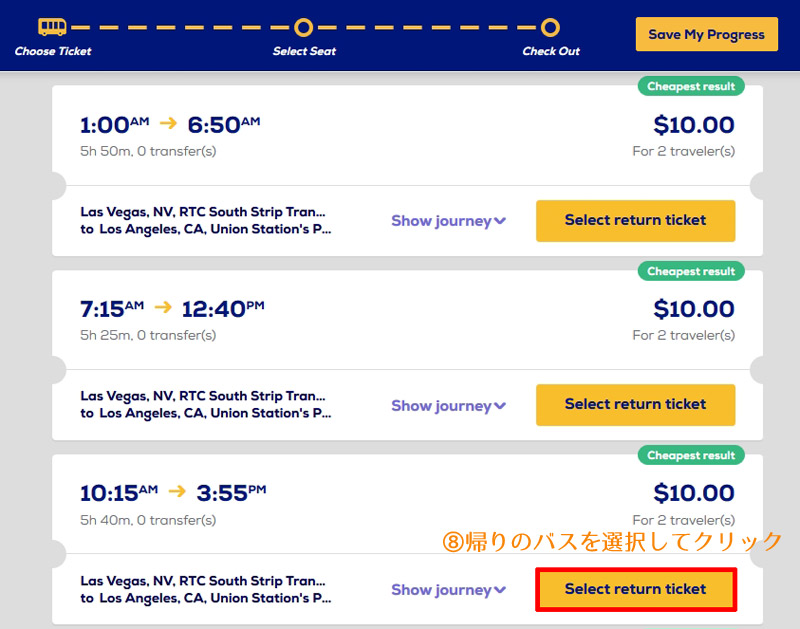Click Cheapest result badge on 10:15 AM trip
This screenshot has height=629, width=800.
click(x=691, y=455)
